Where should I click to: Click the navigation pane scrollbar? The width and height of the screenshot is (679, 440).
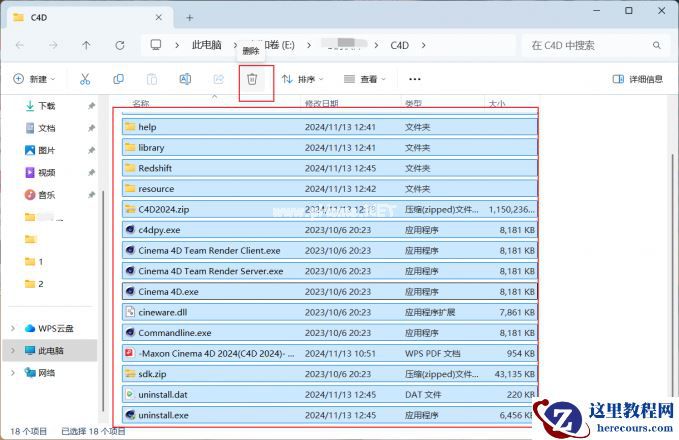tap(103, 301)
